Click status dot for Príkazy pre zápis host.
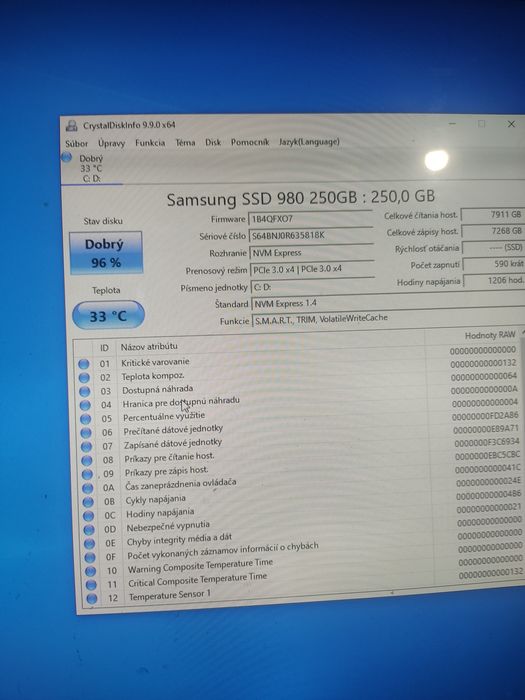This screenshot has height=700, width=525. coord(88,475)
